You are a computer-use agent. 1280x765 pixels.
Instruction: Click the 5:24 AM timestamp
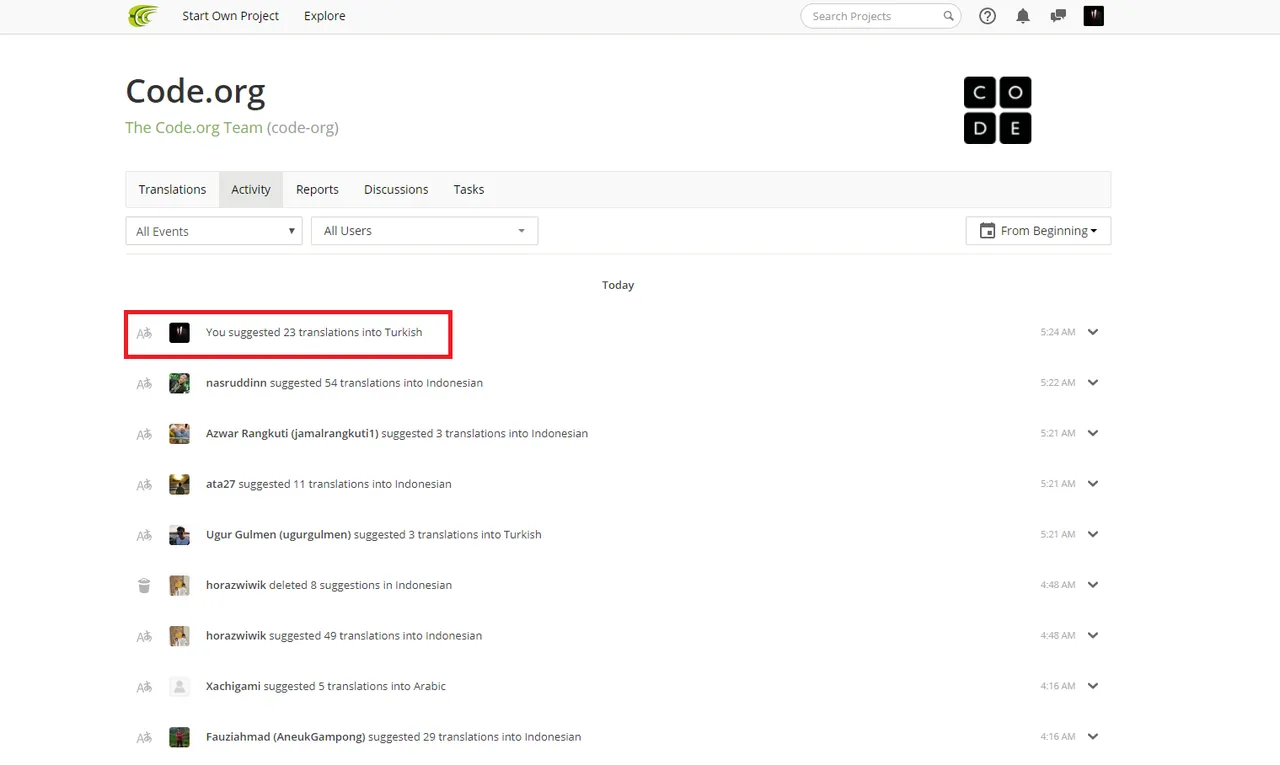tap(1058, 332)
